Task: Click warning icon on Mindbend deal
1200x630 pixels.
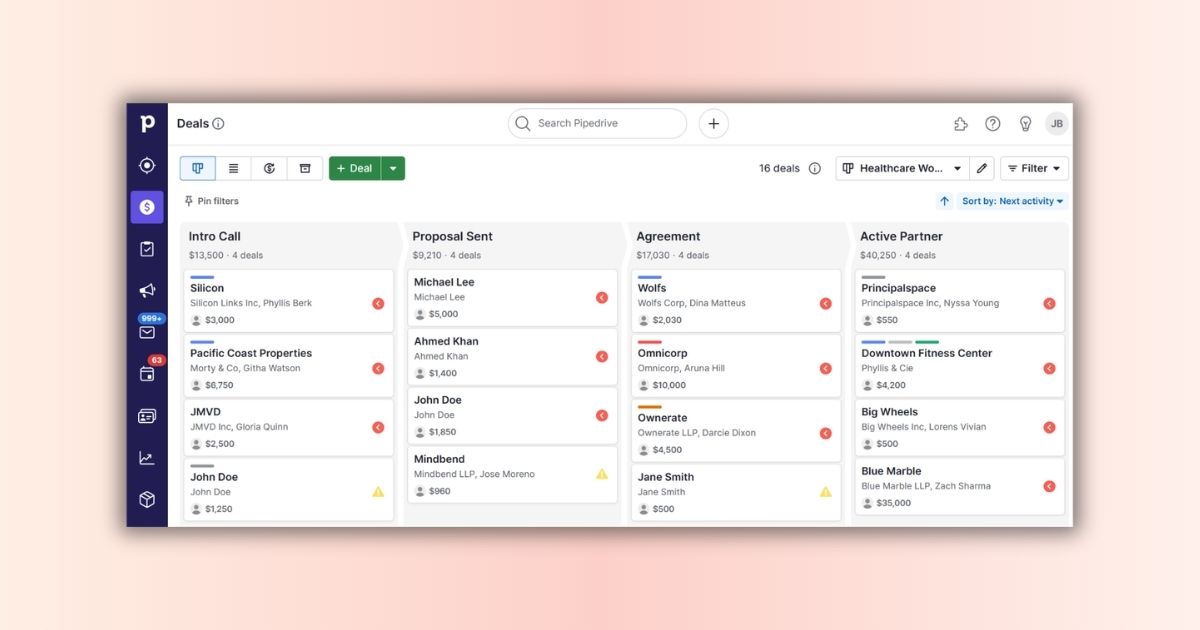Action: (602, 474)
